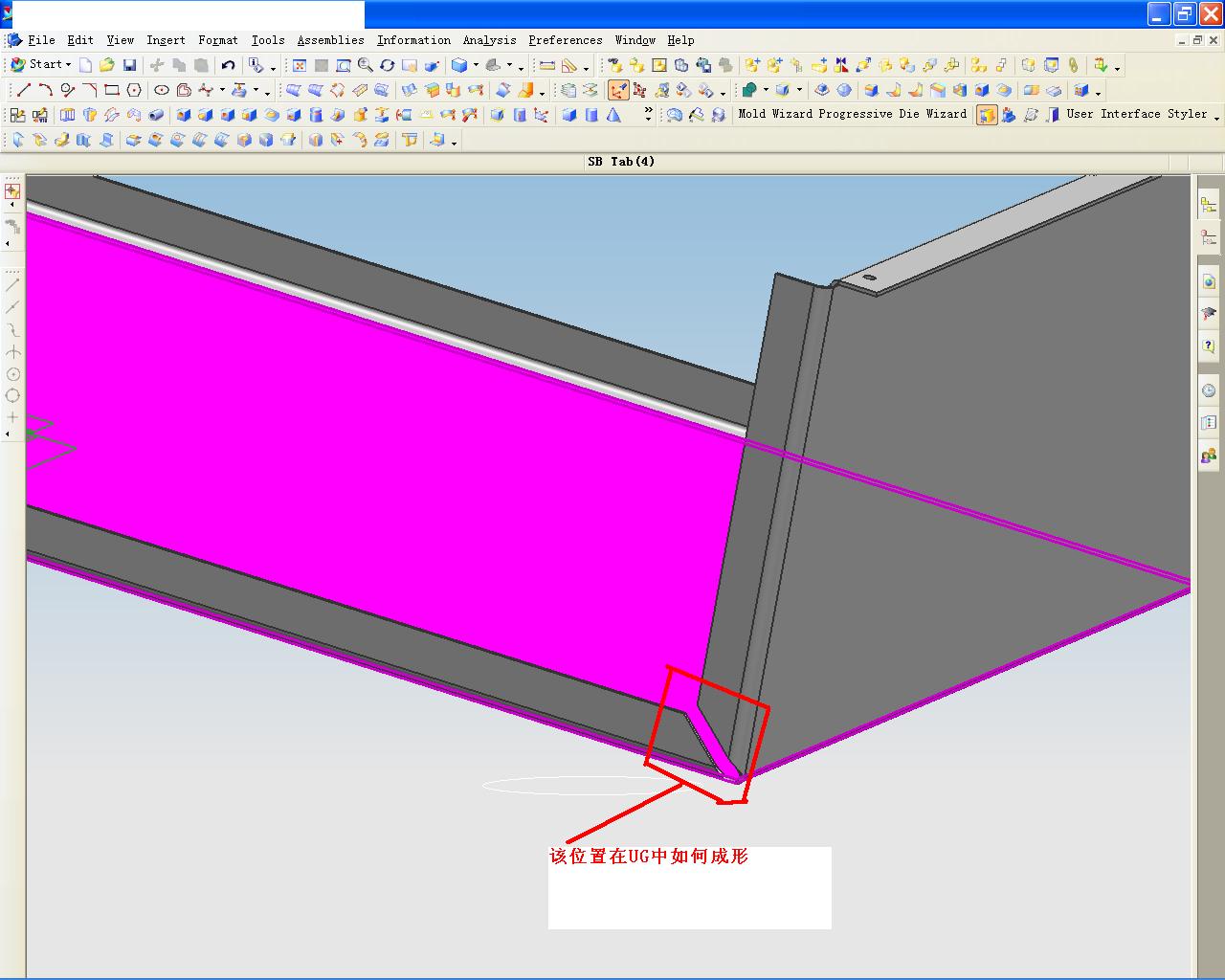
Task: Select the Polygon curve tool
Action: [x=134, y=90]
